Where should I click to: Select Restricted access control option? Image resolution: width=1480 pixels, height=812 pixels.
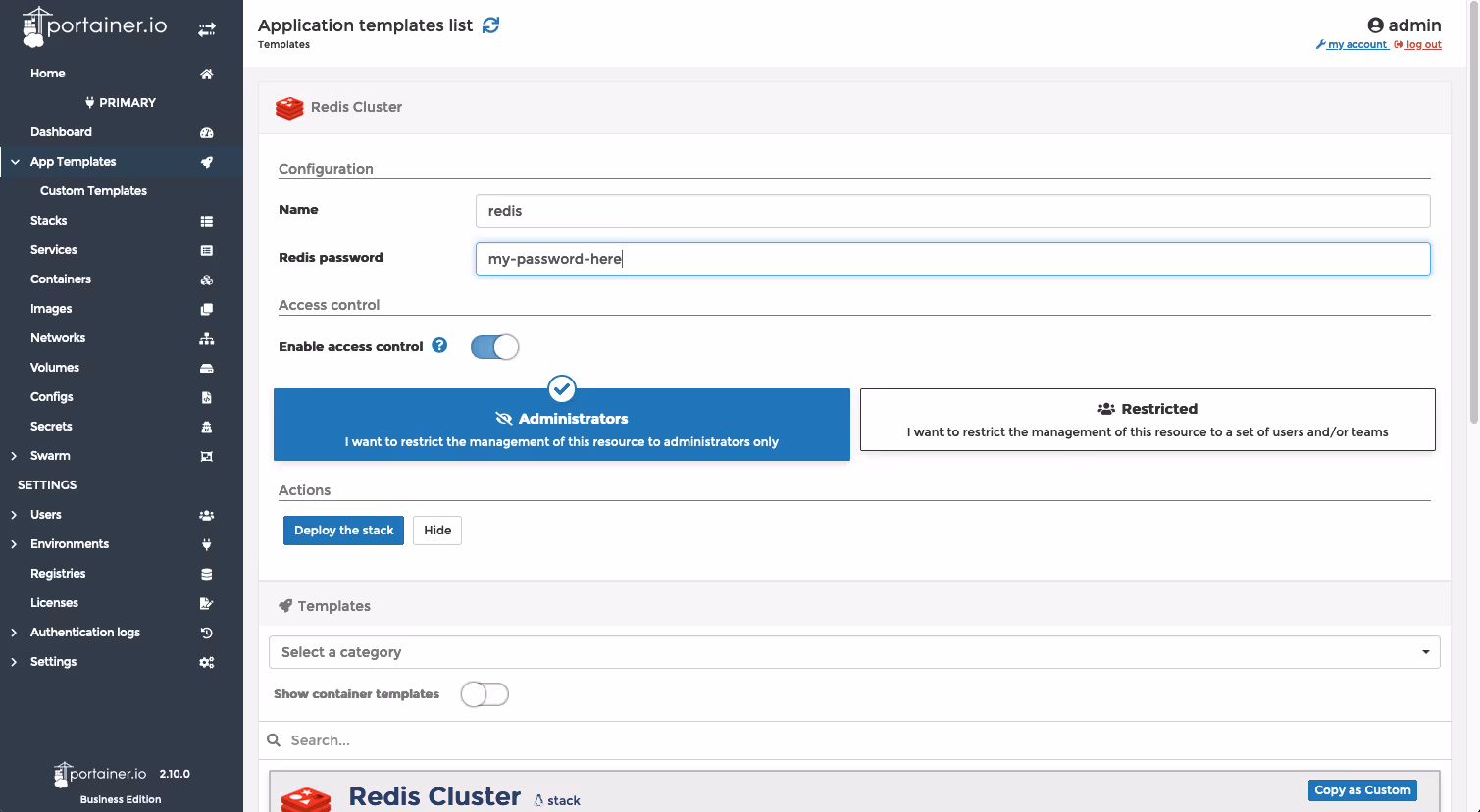(1148, 420)
